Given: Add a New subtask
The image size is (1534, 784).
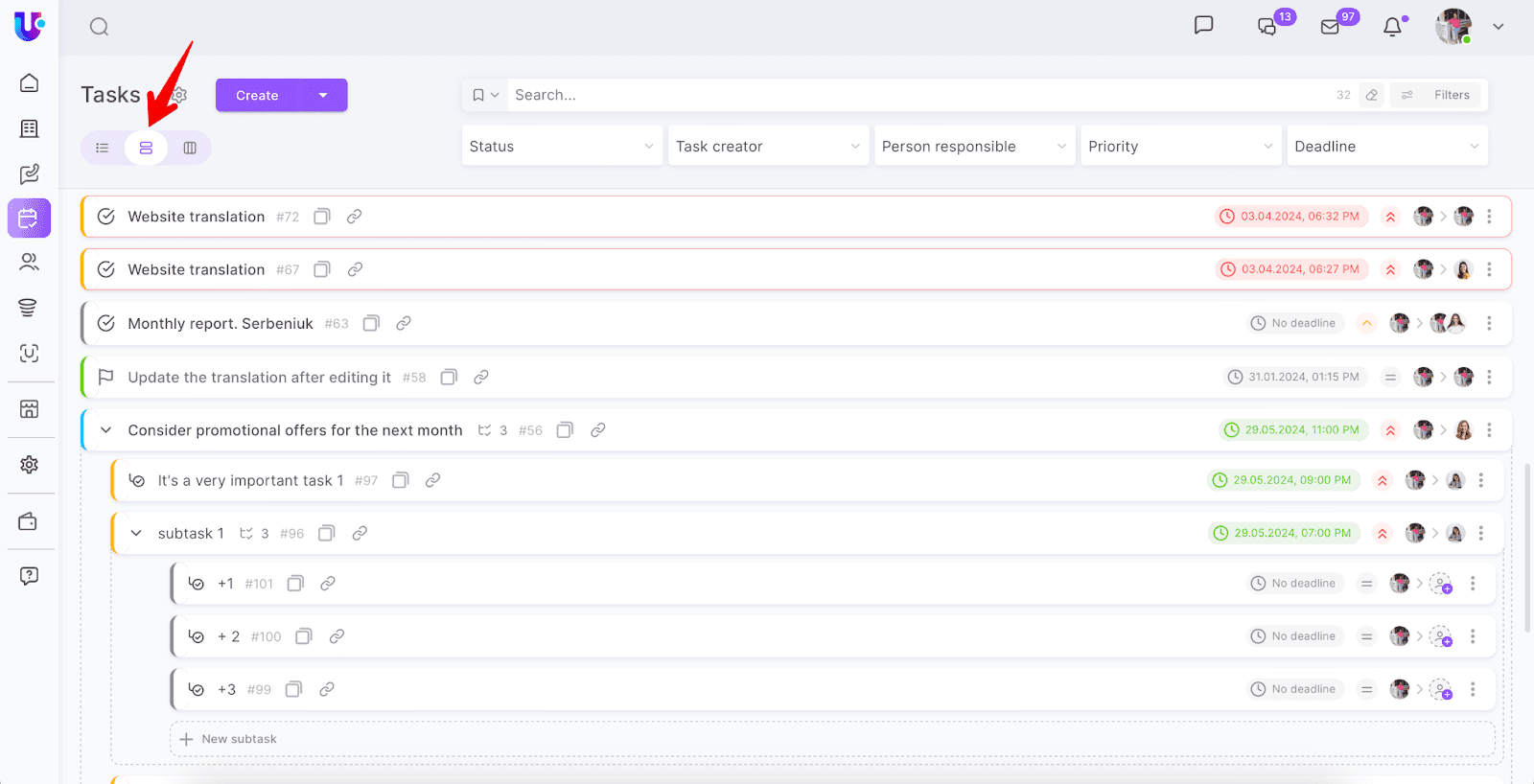Looking at the screenshot, I should click(x=239, y=739).
